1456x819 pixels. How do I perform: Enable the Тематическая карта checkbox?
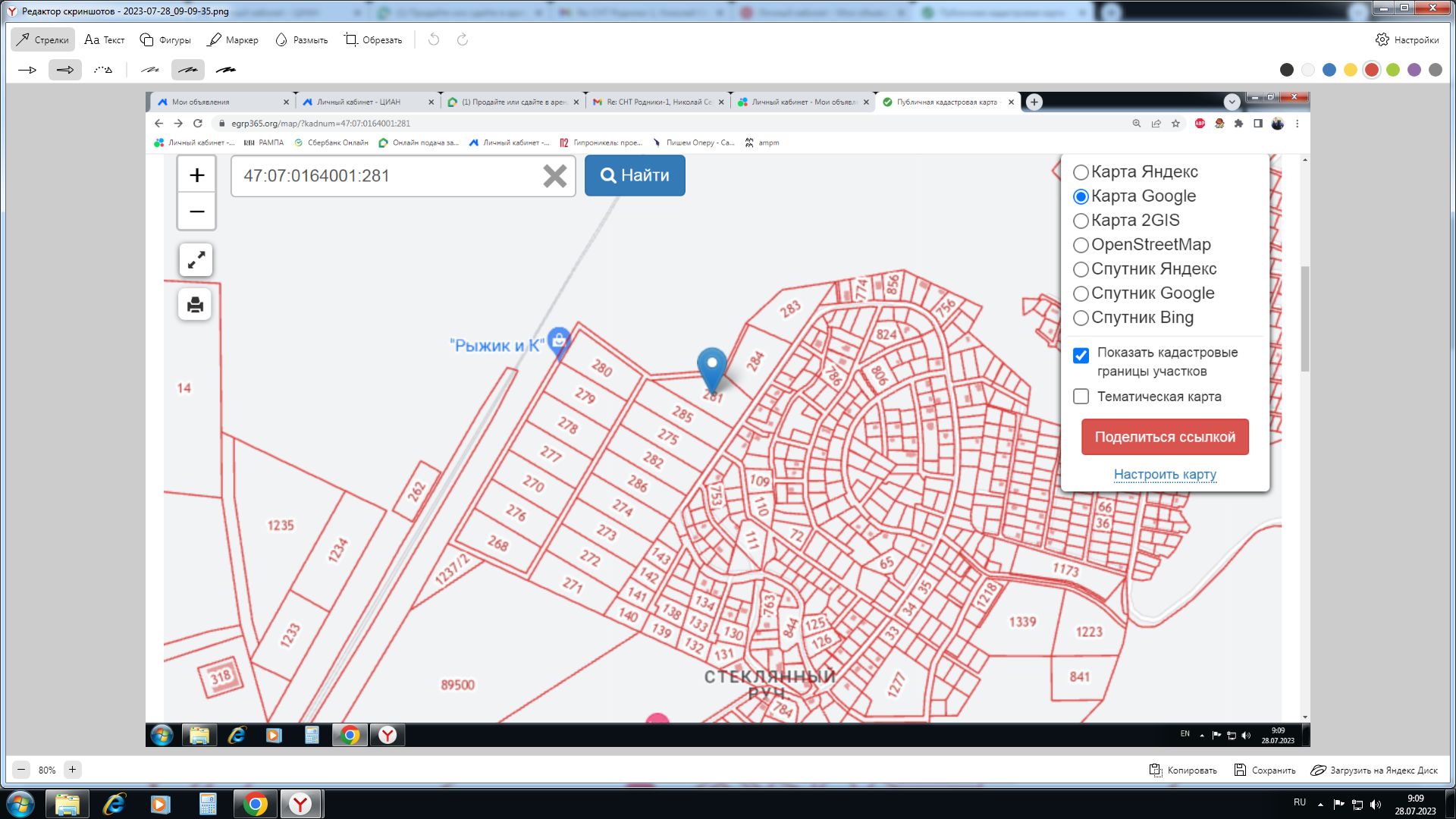(1081, 397)
